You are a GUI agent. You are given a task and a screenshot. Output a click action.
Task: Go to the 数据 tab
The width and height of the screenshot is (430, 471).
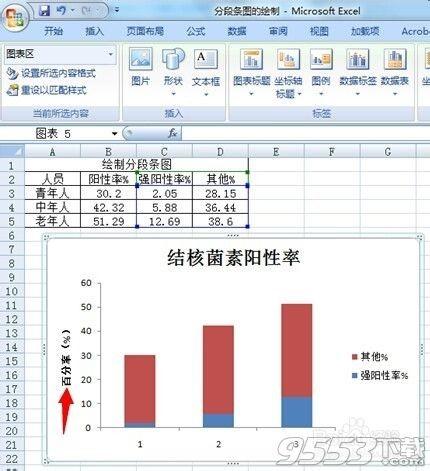click(x=237, y=31)
